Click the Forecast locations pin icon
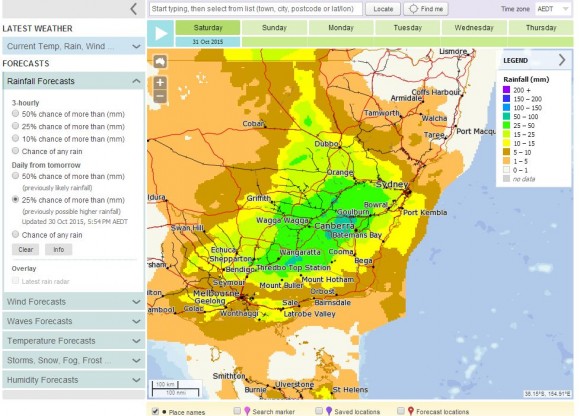Image resolution: width=580 pixels, height=416 pixels. (x=411, y=411)
